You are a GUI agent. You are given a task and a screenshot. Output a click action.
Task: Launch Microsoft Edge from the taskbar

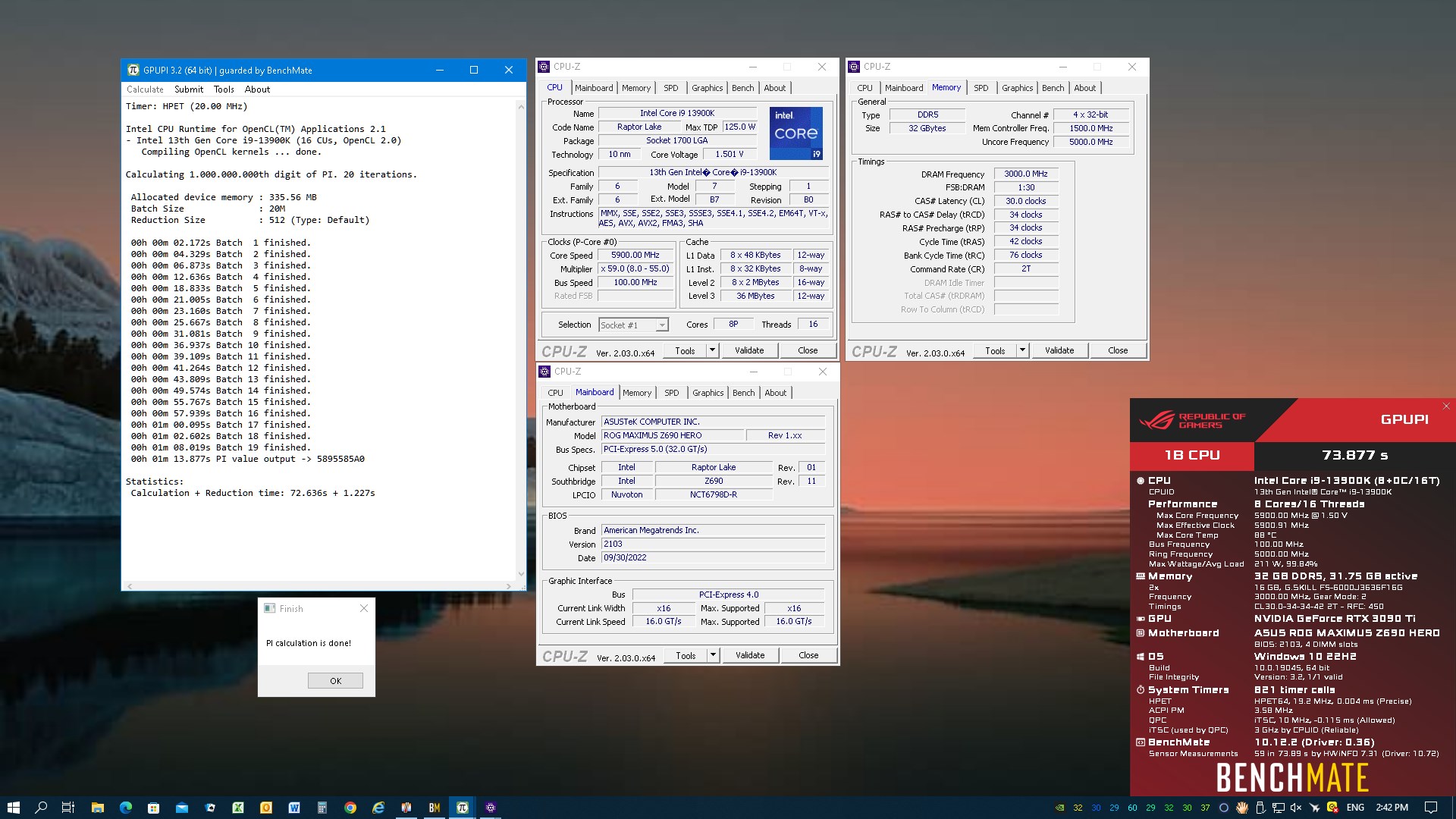[x=125, y=808]
